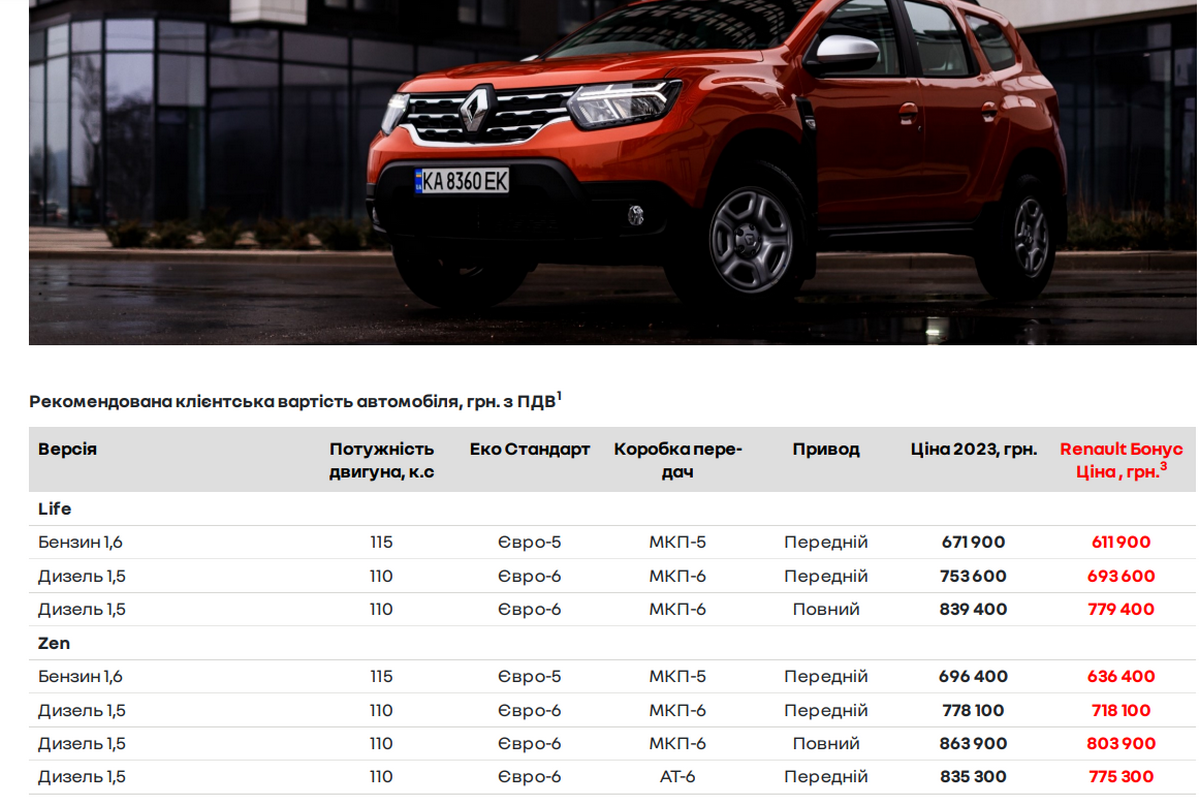
Task: Click the table title Рекомендована клієнтська вартість
Action: pos(292,402)
